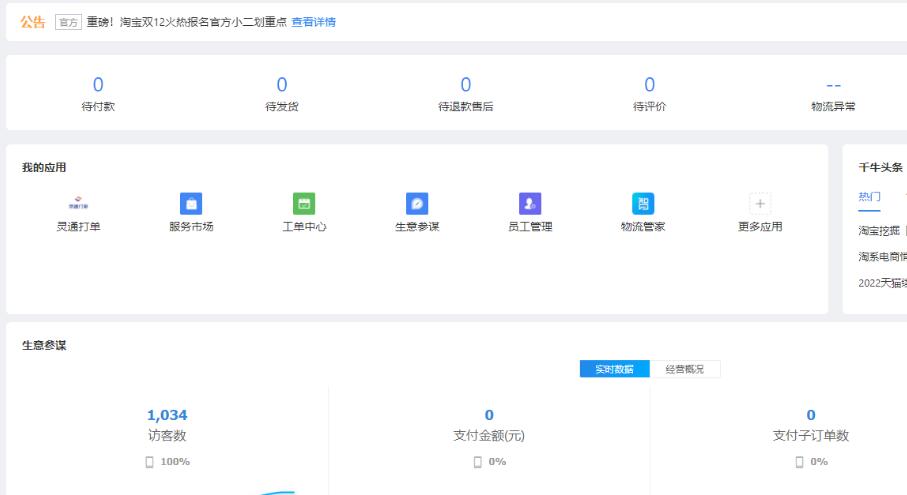The height and width of the screenshot is (495, 907).
Task: Launch the 生意参谋 app icon
Action: [x=417, y=204]
